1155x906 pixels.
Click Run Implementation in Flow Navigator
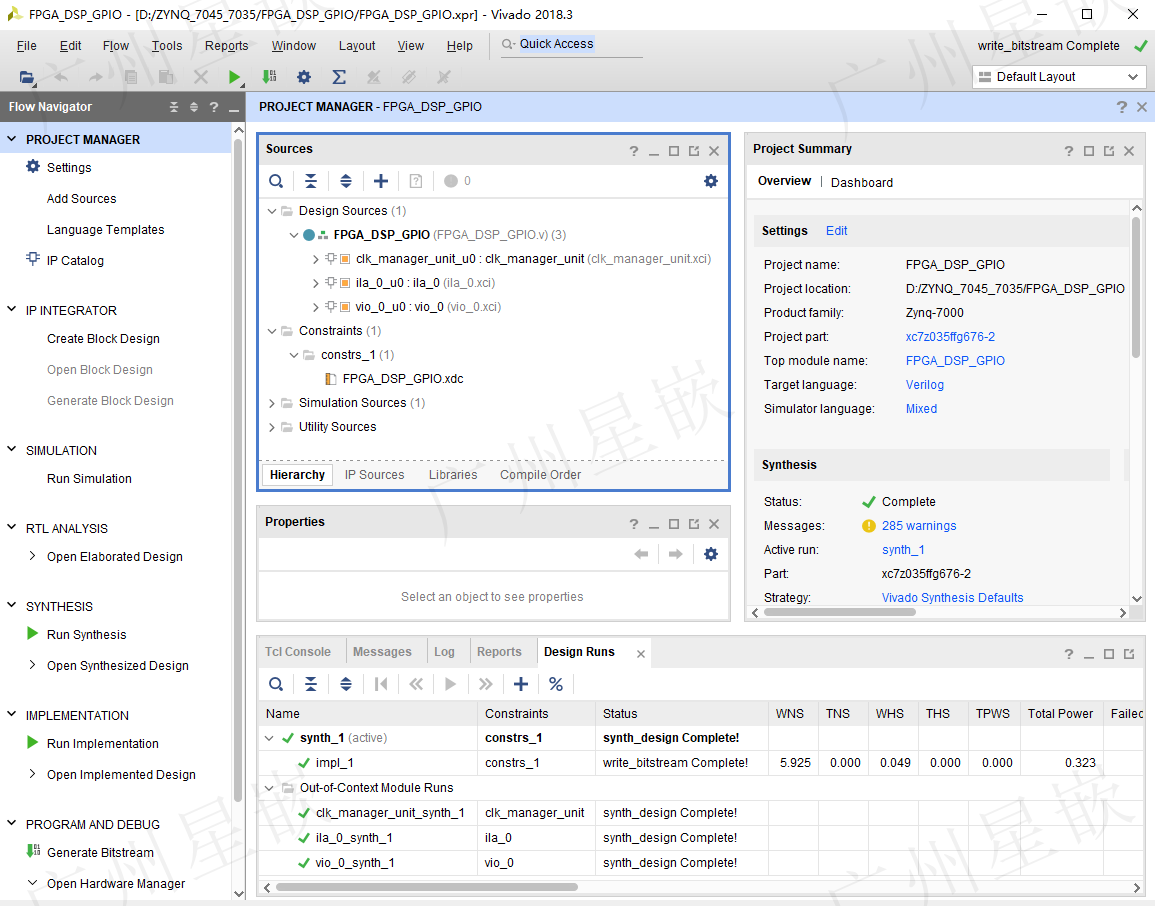[102, 744]
